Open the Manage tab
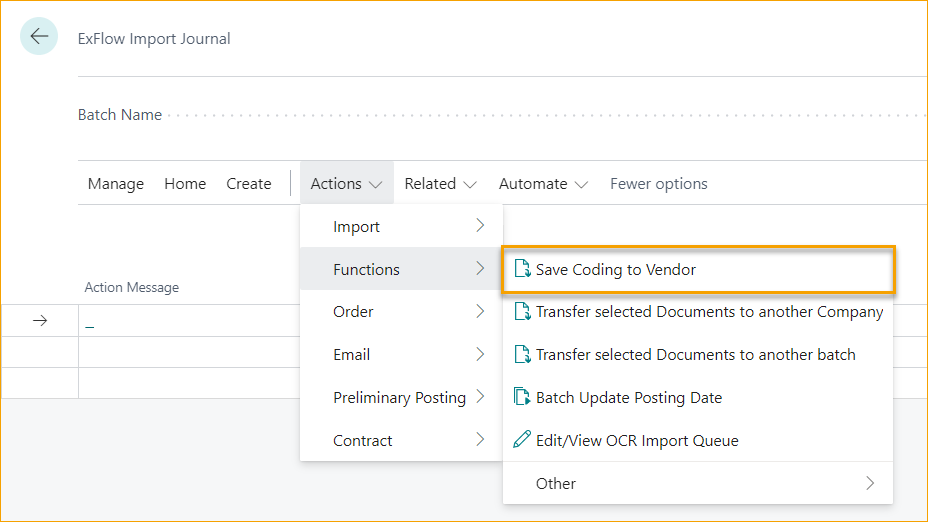Viewport: 928px width, 522px height. (116, 183)
